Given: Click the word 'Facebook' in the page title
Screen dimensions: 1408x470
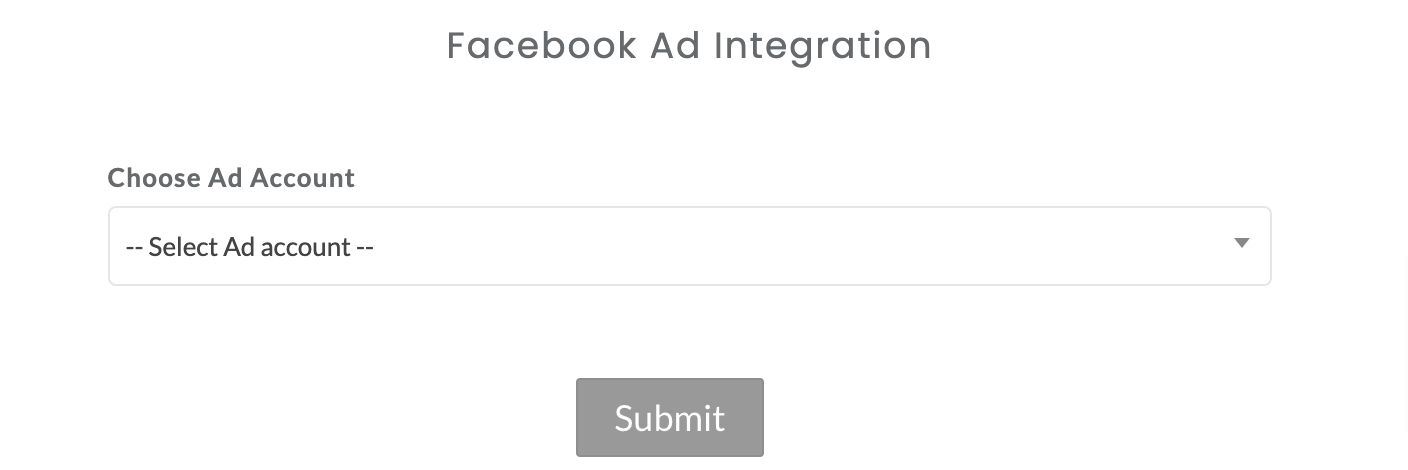Looking at the screenshot, I should (x=541, y=46).
